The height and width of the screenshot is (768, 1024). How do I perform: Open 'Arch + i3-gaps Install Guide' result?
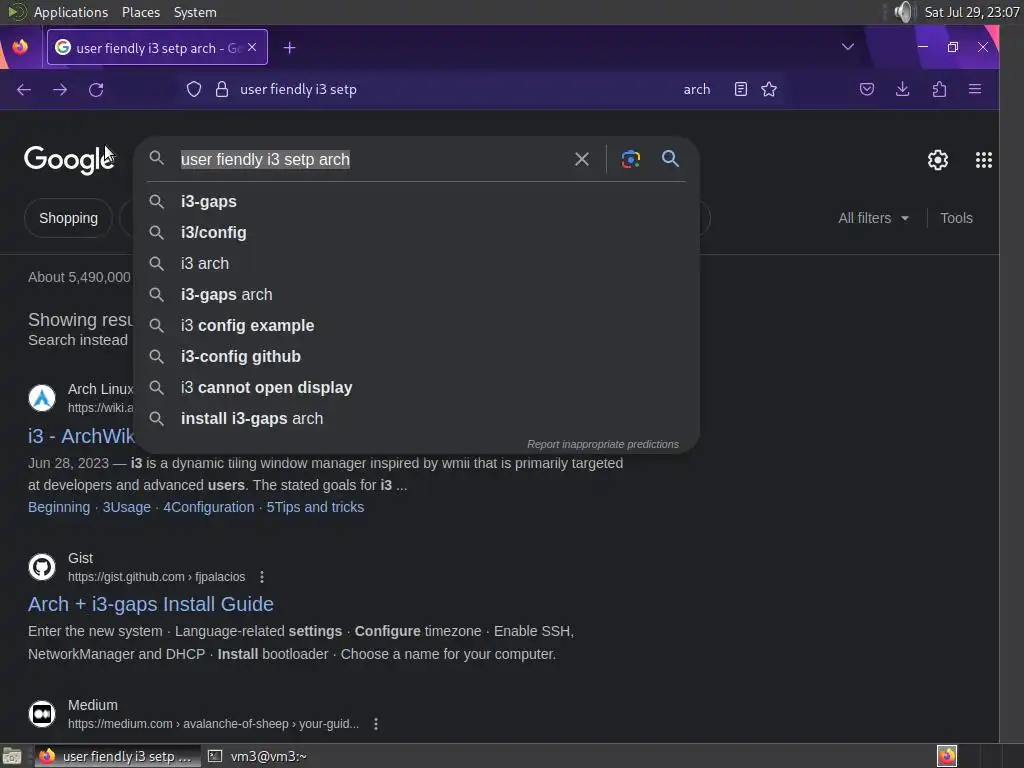[x=151, y=604]
